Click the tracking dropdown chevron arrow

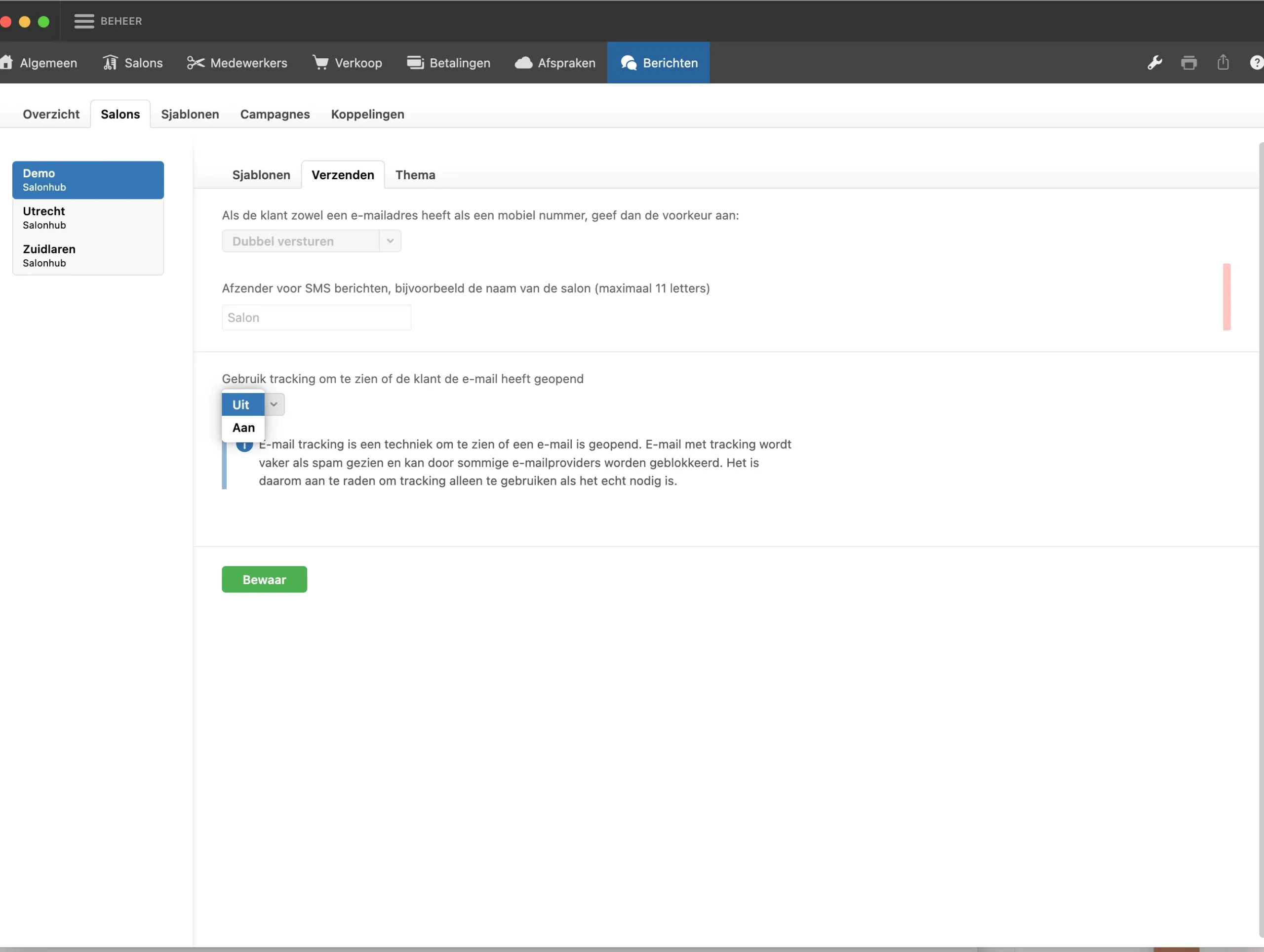[x=274, y=404]
